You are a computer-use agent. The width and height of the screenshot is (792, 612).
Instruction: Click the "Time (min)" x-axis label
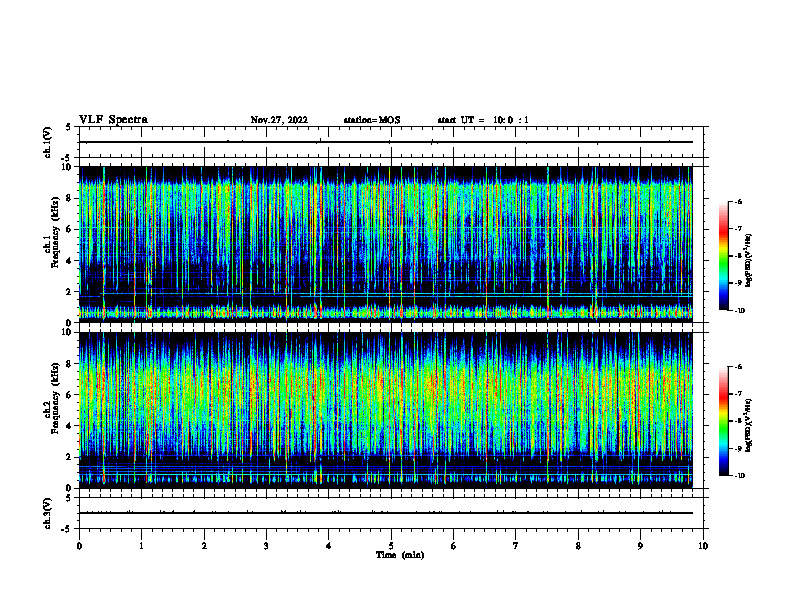tap(400, 555)
